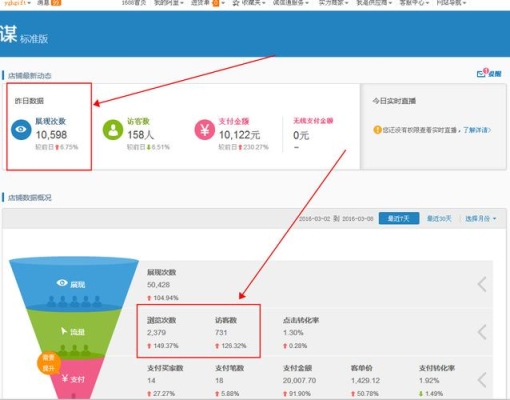Image resolution: width=510 pixels, height=400 pixels.
Task: Switch to the 最近30天 tab
Action: pyautogui.click(x=439, y=219)
